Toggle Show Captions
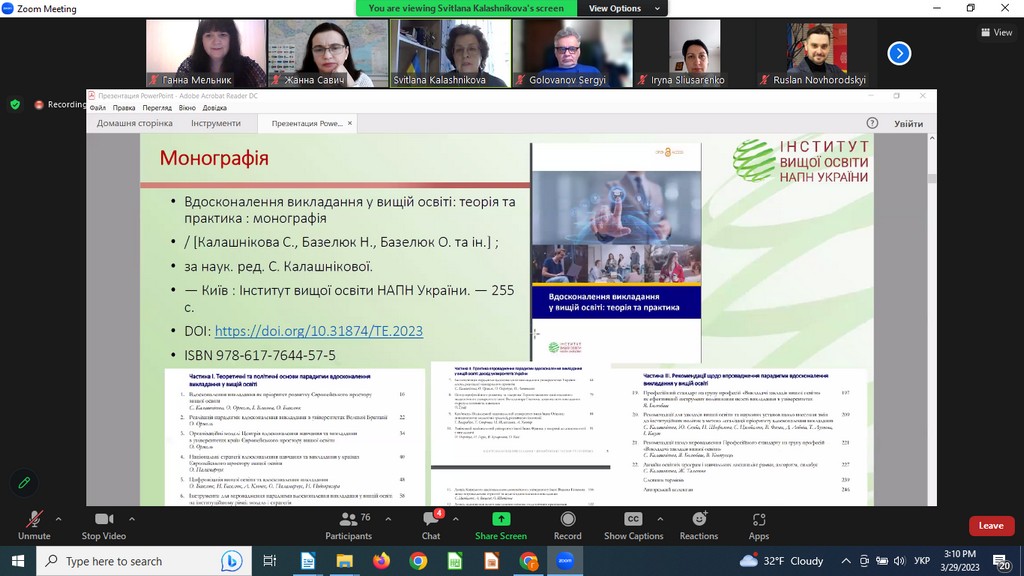This screenshot has width=1024, height=576. [x=633, y=524]
